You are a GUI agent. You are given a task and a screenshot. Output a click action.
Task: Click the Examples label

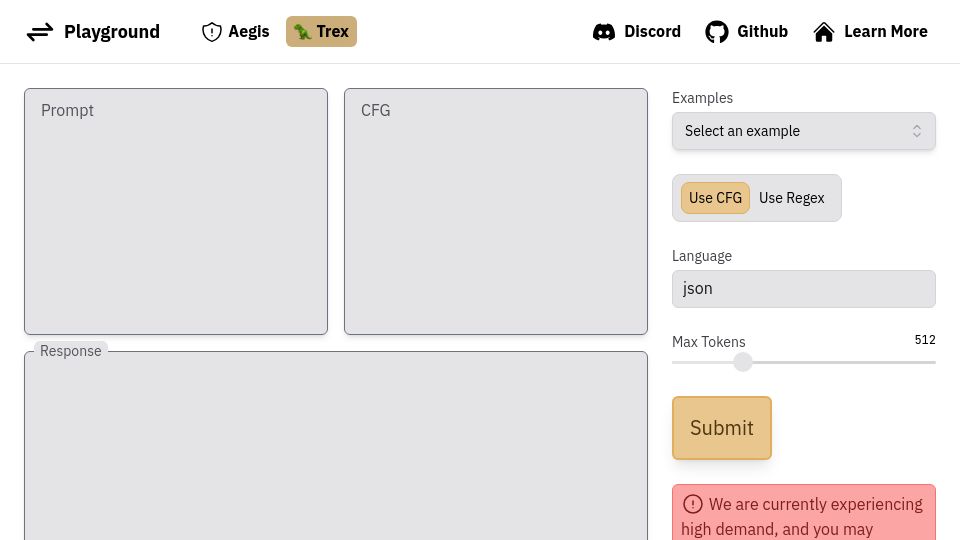(x=702, y=98)
